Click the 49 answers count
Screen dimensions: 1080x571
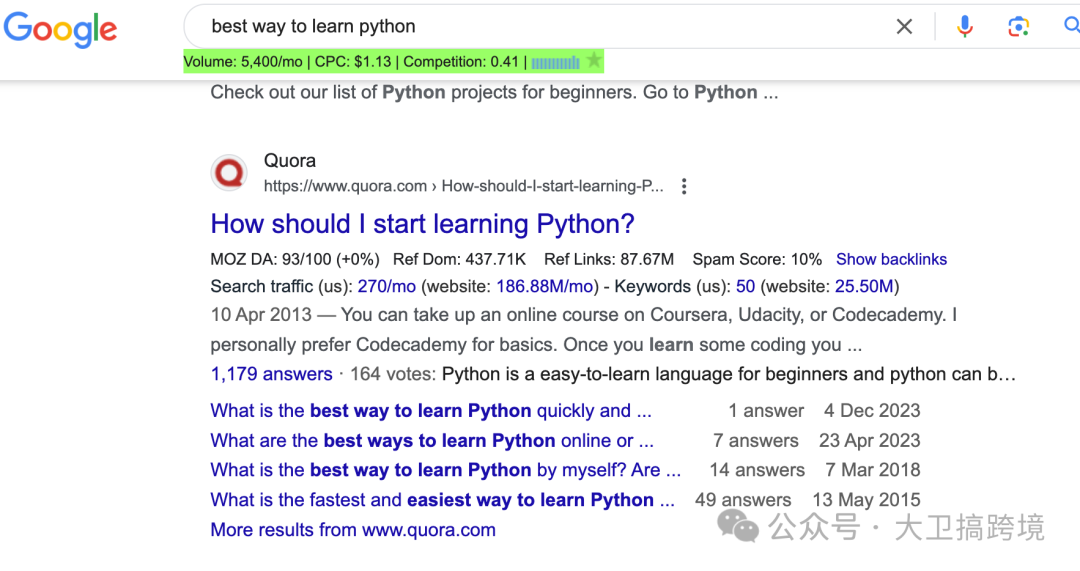[x=742, y=499]
